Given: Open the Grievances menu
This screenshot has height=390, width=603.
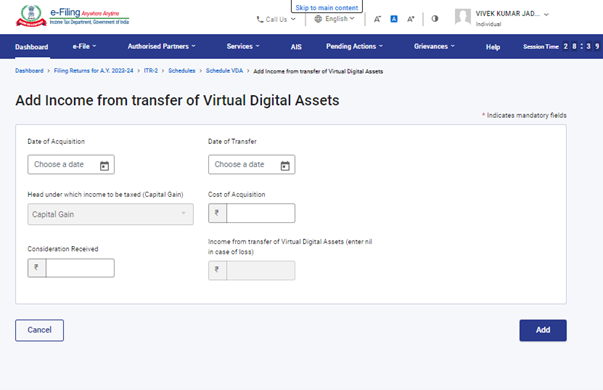Looking at the screenshot, I should point(434,47).
